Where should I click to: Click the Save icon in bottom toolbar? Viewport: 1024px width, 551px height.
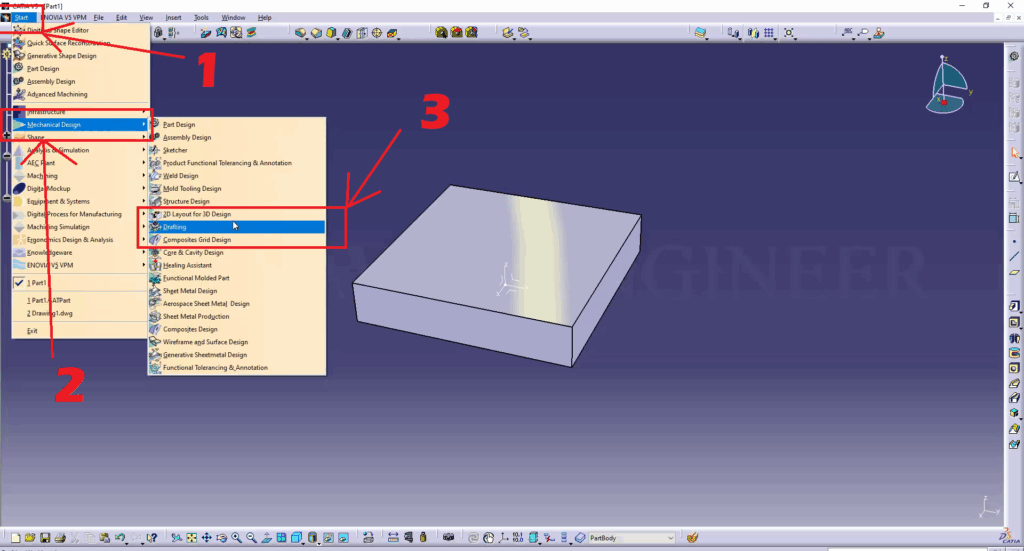click(45, 538)
